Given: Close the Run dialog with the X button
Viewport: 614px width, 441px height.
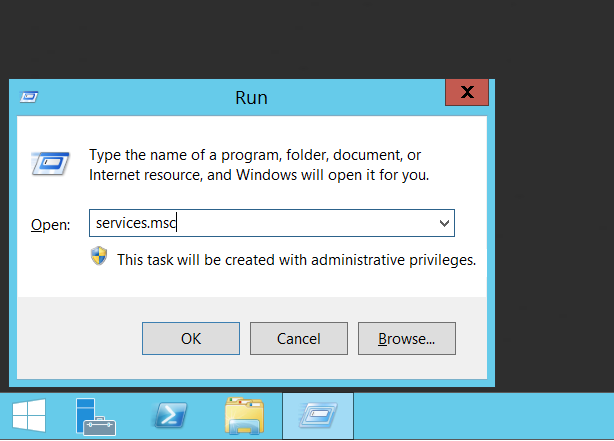Looking at the screenshot, I should [466, 93].
